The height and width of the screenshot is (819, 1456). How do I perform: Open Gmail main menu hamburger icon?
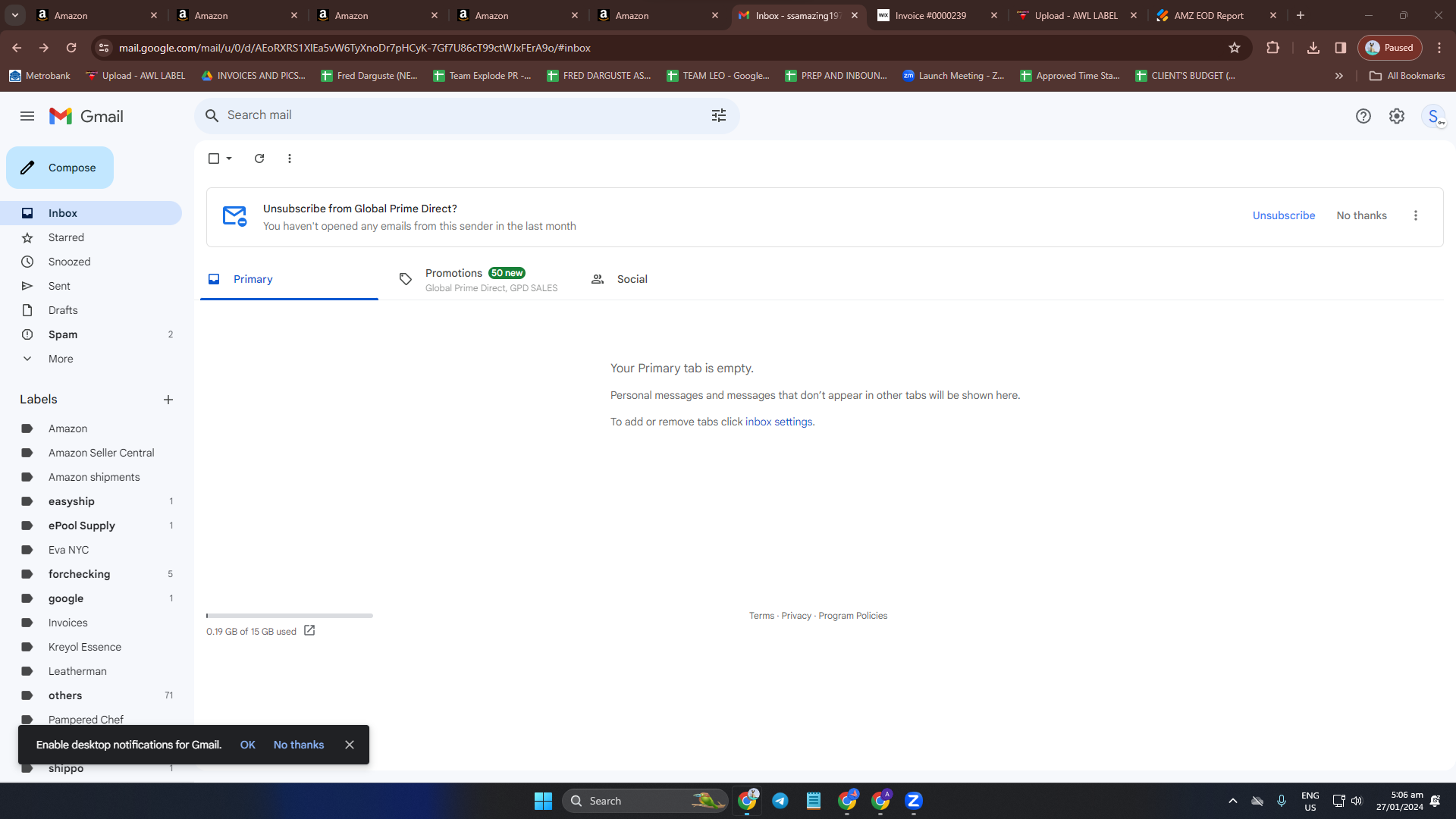click(x=27, y=116)
